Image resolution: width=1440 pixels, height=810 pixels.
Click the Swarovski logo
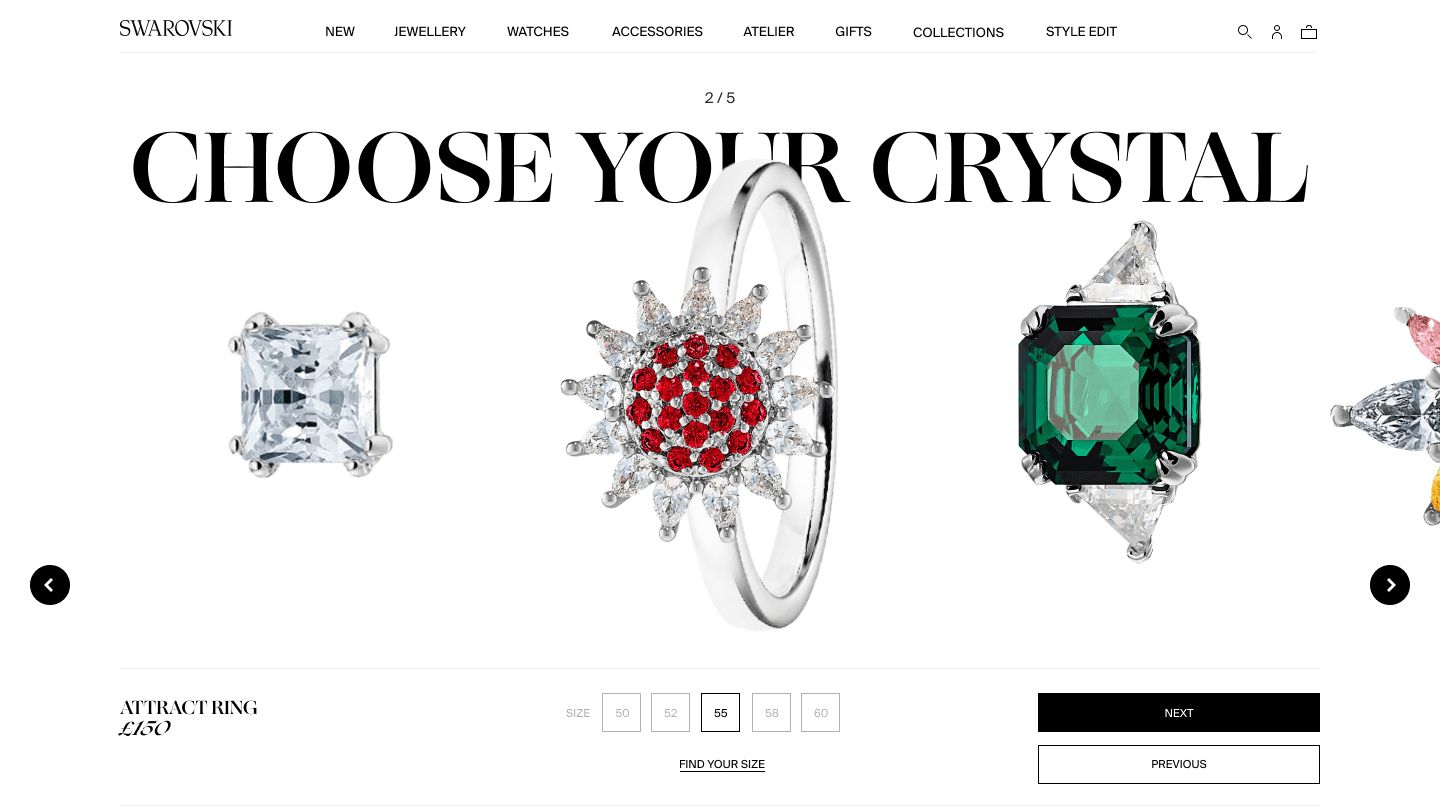click(x=176, y=29)
